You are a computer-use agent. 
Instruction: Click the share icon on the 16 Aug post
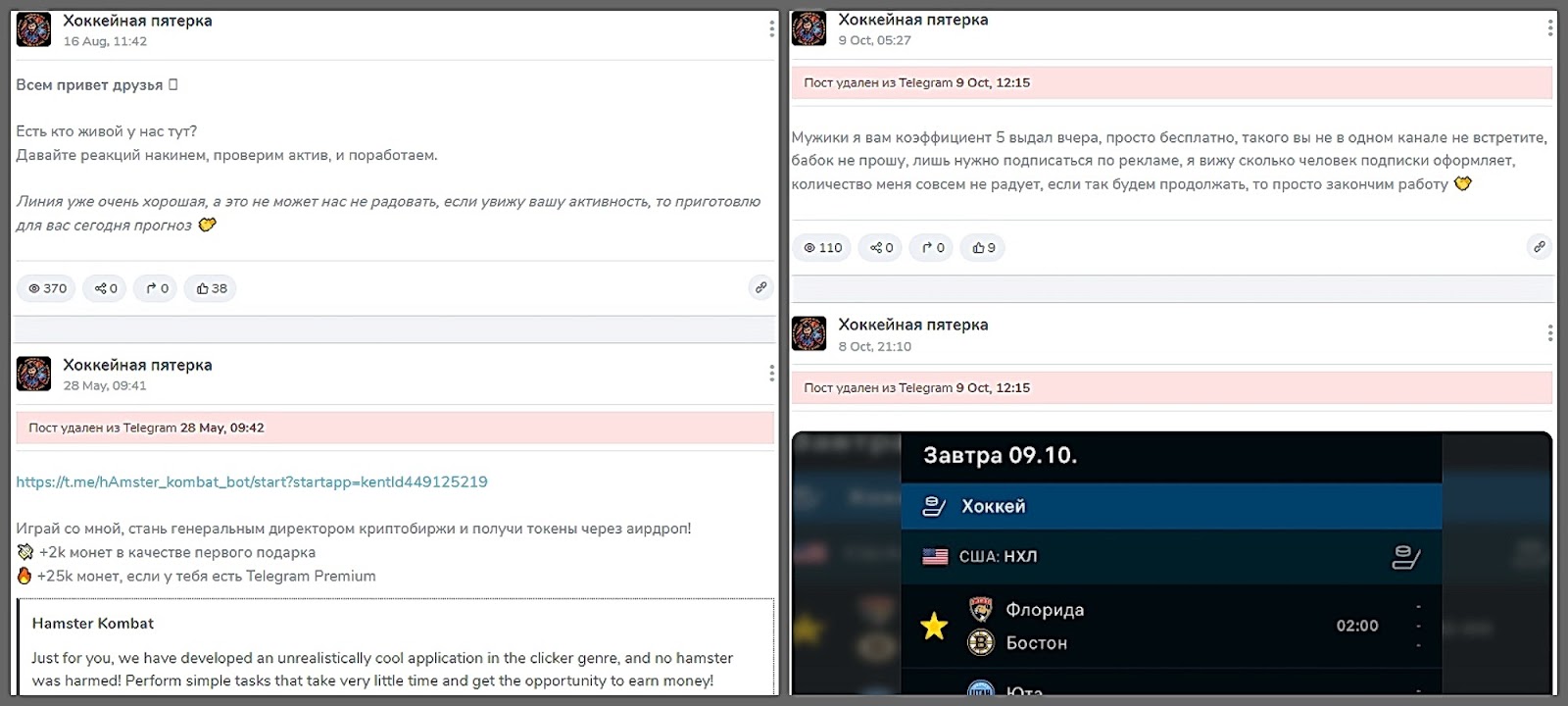[101, 288]
